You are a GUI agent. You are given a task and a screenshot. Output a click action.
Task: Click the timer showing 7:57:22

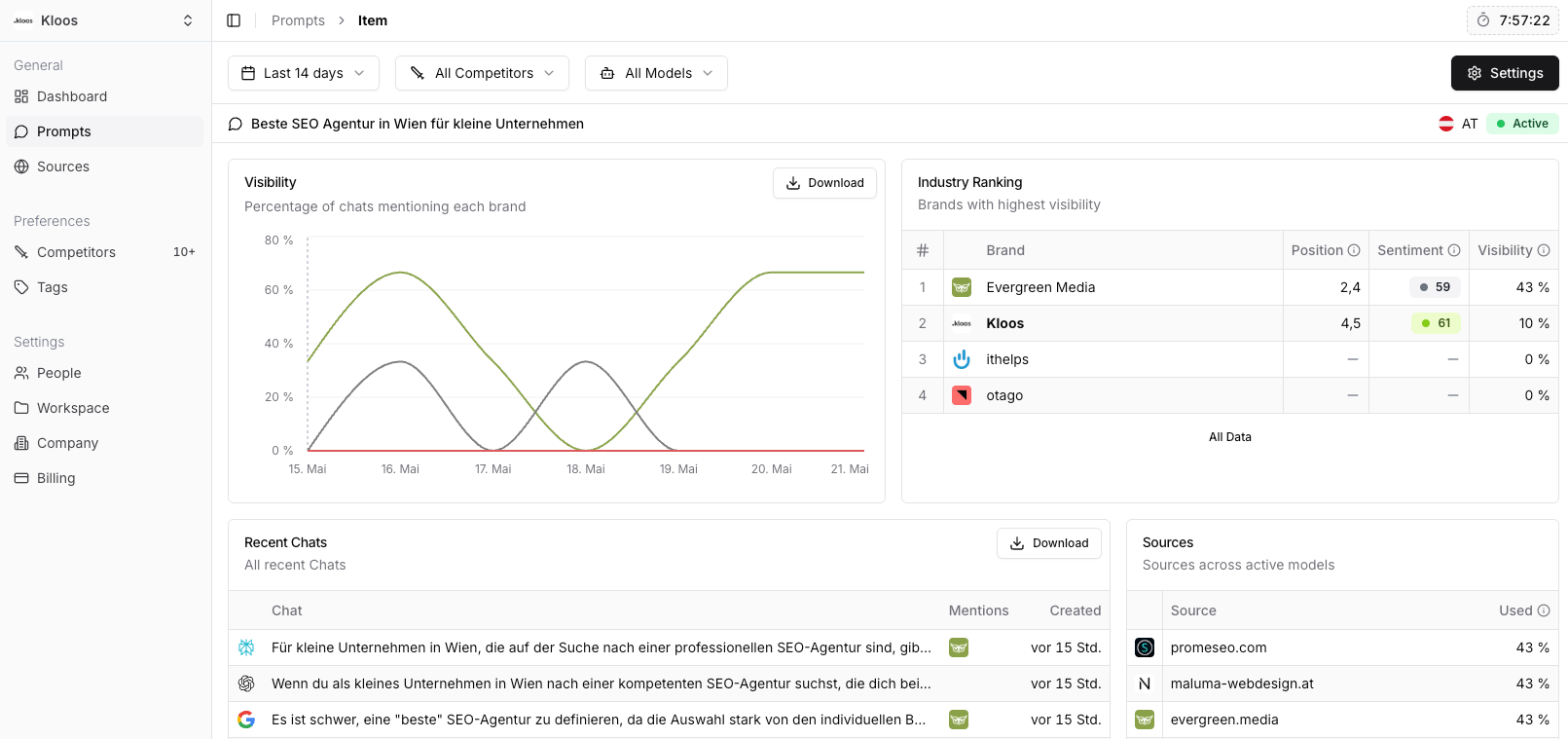(x=1513, y=20)
